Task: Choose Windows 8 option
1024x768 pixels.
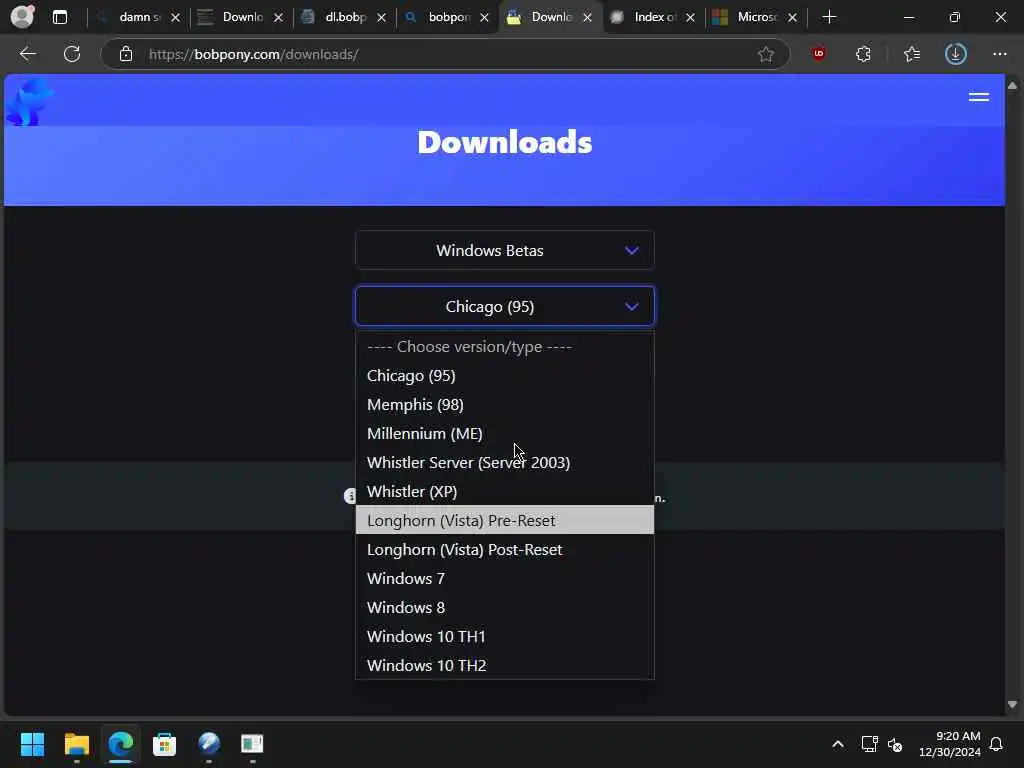Action: (x=504, y=607)
